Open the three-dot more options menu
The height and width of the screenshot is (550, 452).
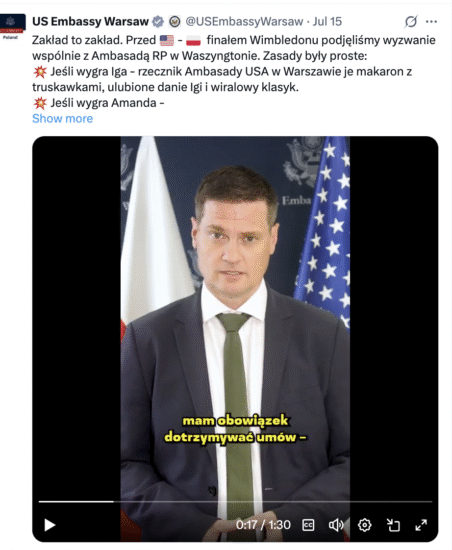431,21
